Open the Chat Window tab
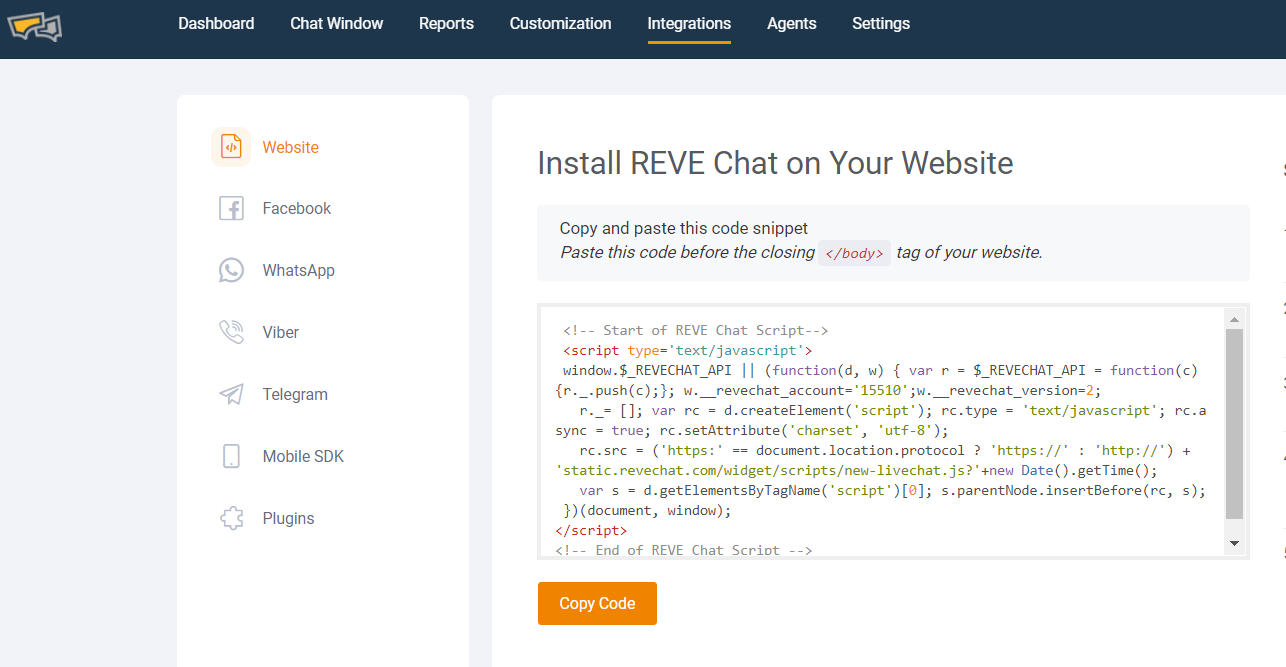The width and height of the screenshot is (1286, 667). [x=337, y=23]
